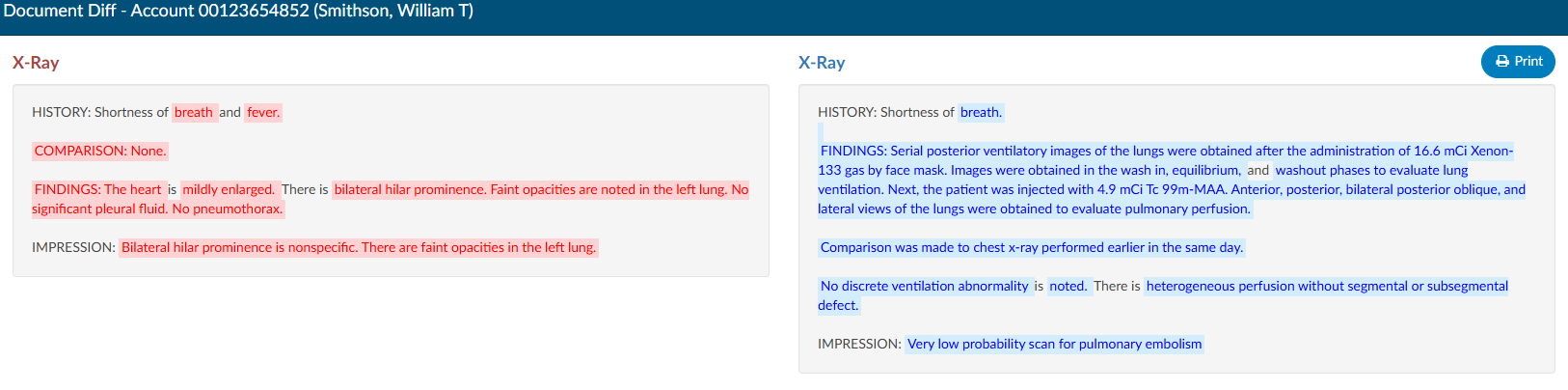Select deleted 'COMPARISON: None.' text

click(x=100, y=151)
